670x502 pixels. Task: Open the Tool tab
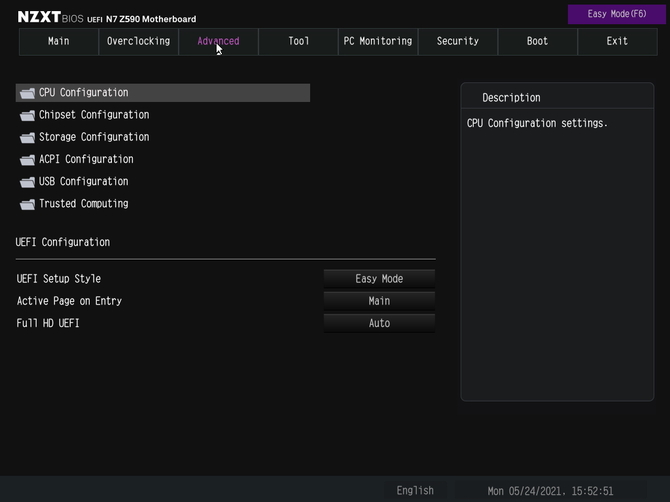298,41
